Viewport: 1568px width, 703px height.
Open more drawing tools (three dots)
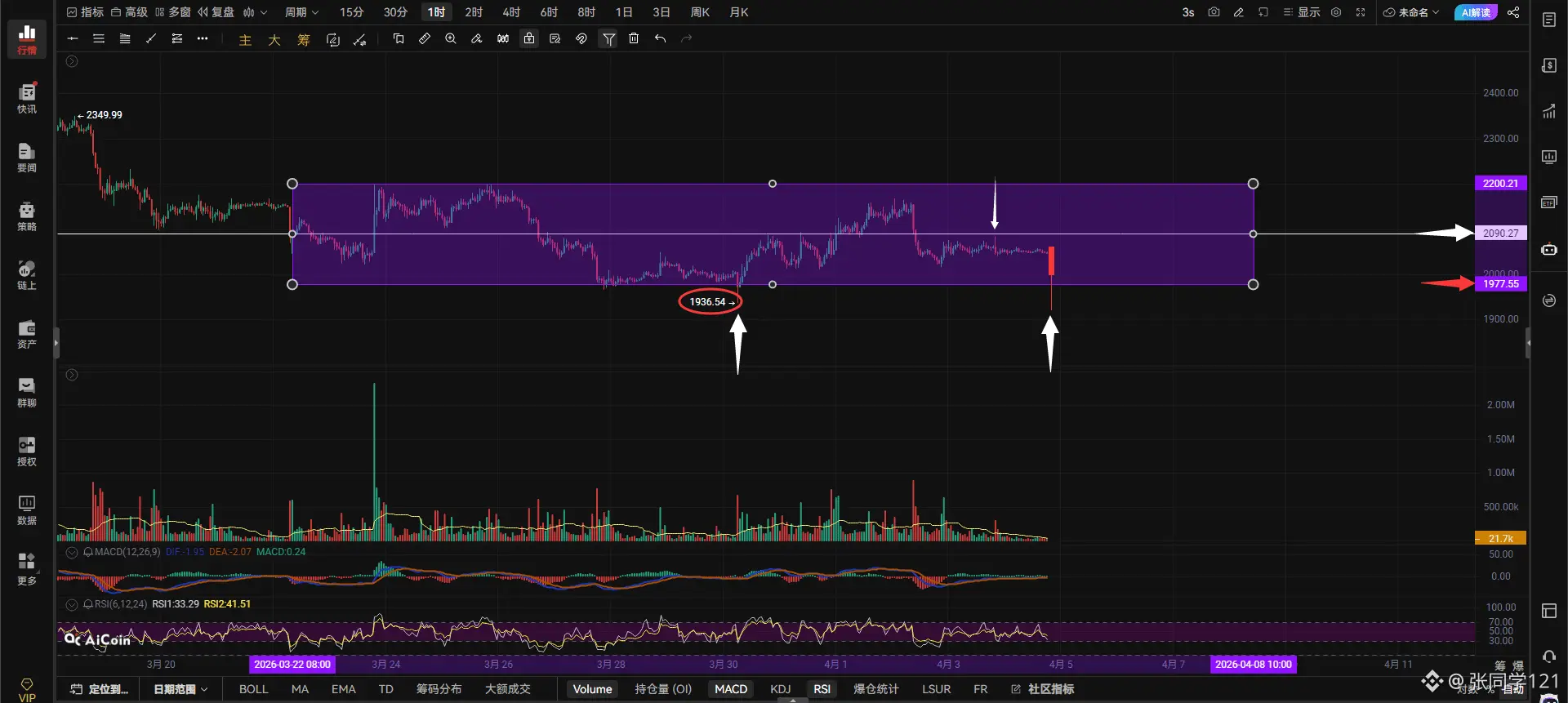203,38
